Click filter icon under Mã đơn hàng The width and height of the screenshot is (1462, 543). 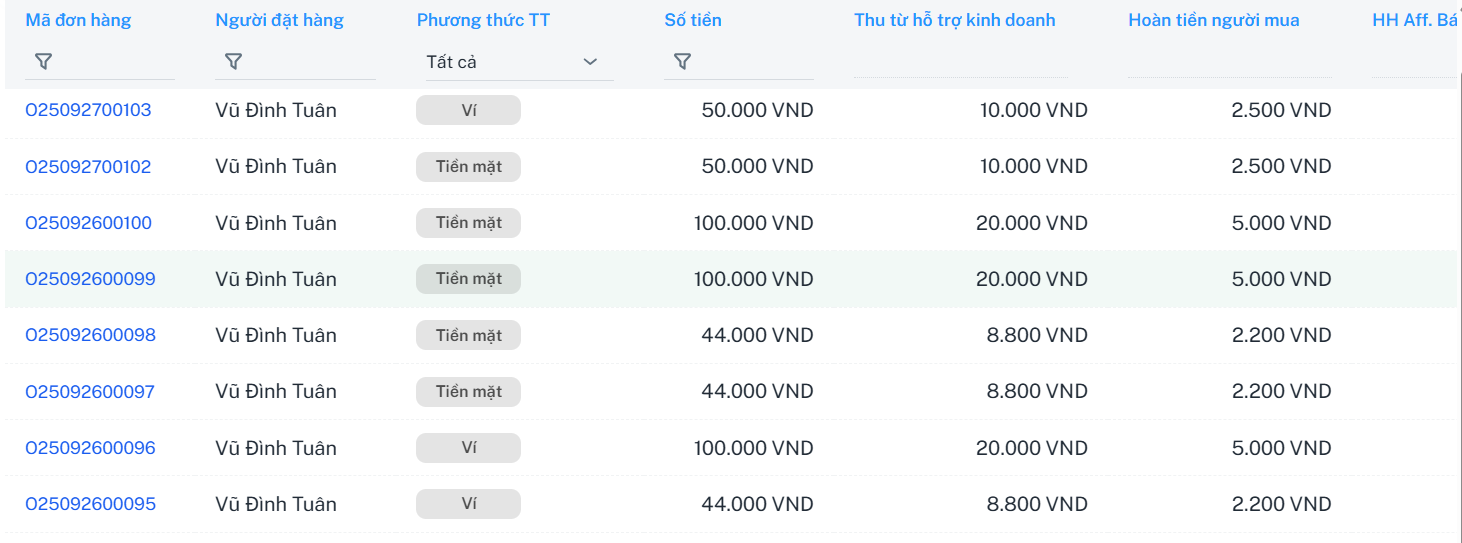tap(43, 62)
